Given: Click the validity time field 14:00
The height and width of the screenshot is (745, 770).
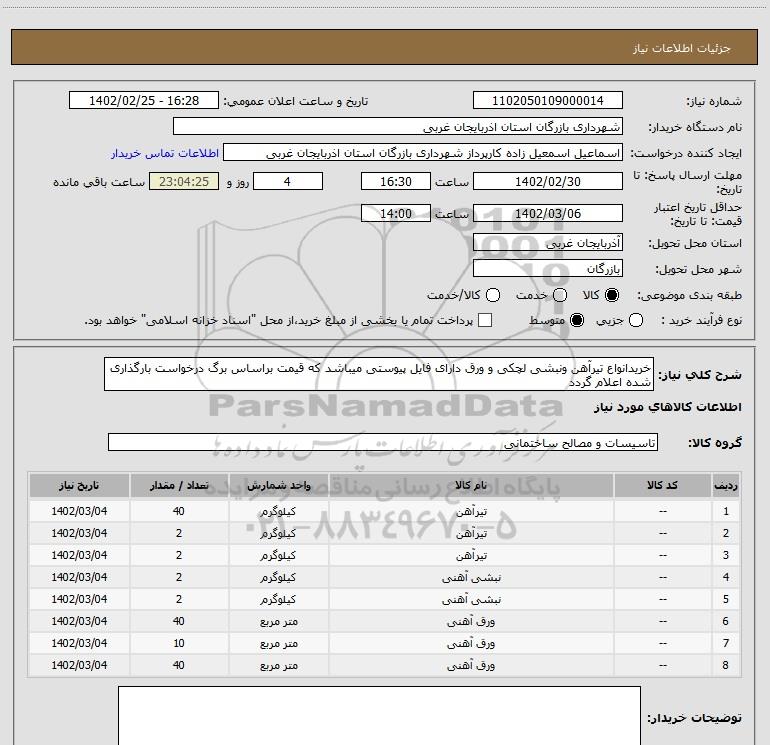Looking at the screenshot, I should (x=396, y=214).
